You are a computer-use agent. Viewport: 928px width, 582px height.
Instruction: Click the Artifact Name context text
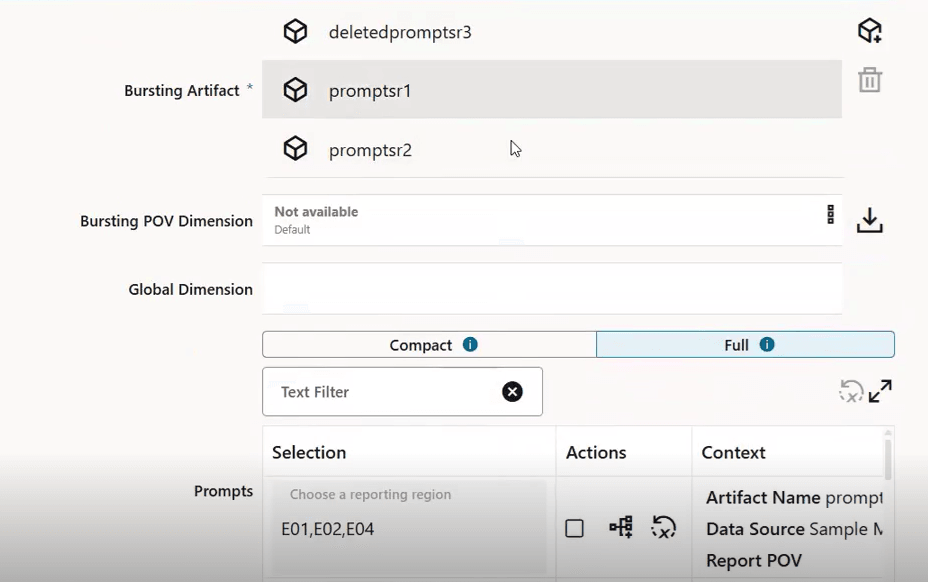point(794,497)
